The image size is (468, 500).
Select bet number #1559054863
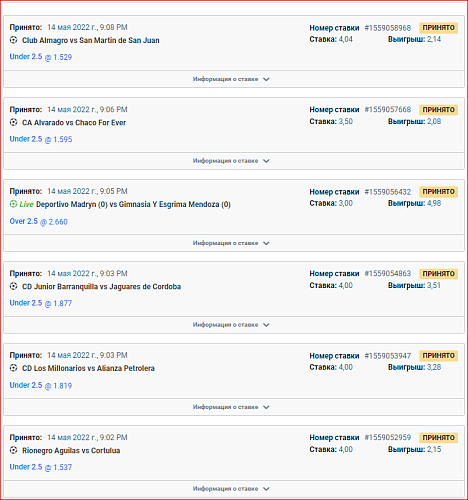point(388,274)
